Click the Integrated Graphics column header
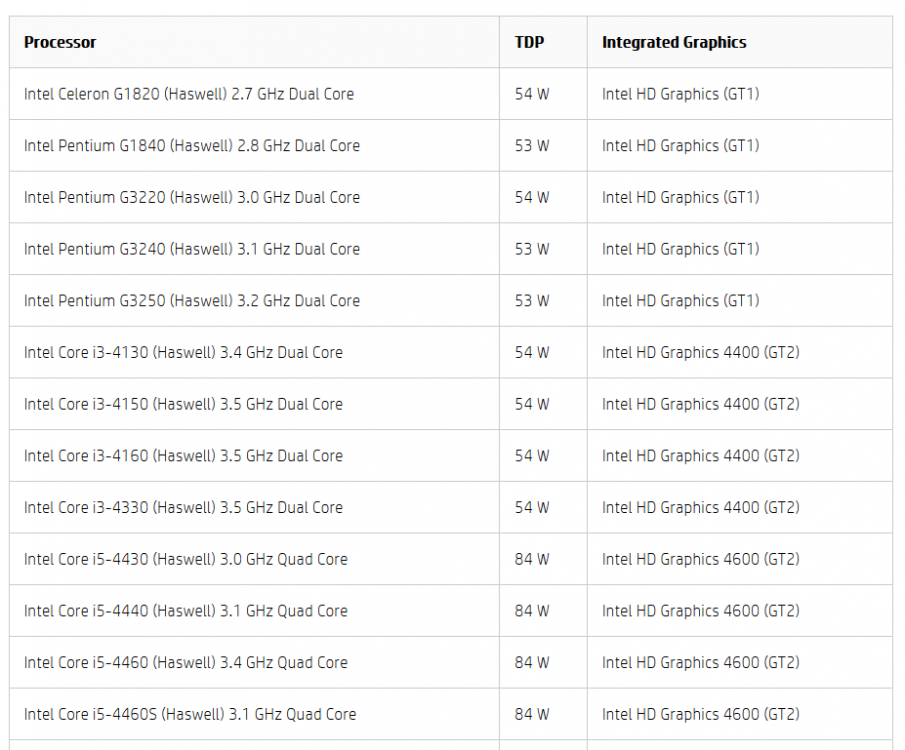 point(674,42)
